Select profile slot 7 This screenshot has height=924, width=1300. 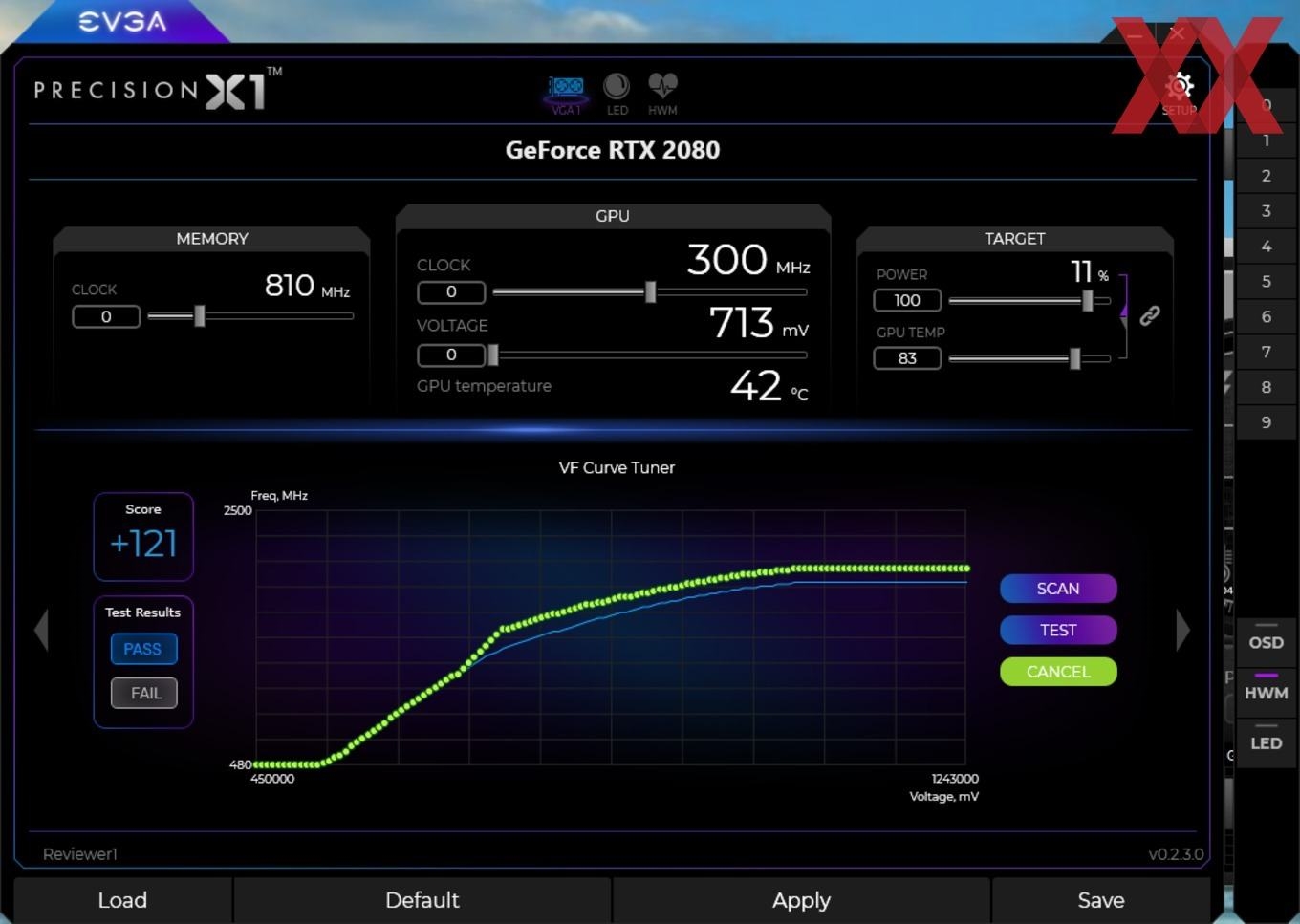[x=1266, y=352]
